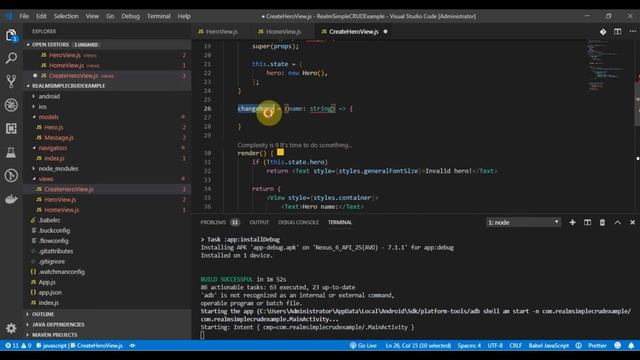The width and height of the screenshot is (640, 360).
Task: Open the Debug view in activity bar
Action: click(x=11, y=105)
